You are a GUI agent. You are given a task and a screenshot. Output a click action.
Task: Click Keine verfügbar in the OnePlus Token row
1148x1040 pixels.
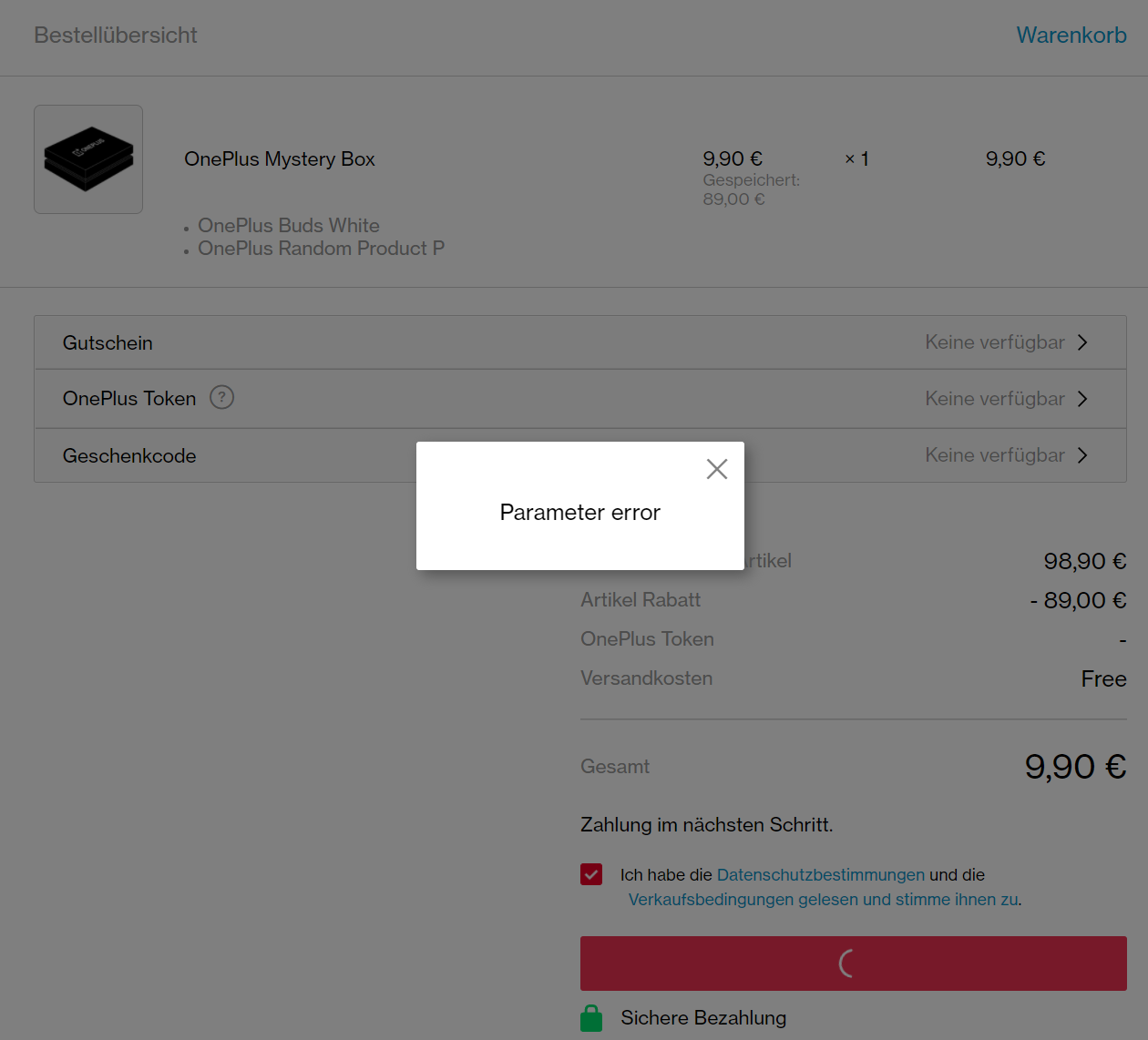click(995, 398)
